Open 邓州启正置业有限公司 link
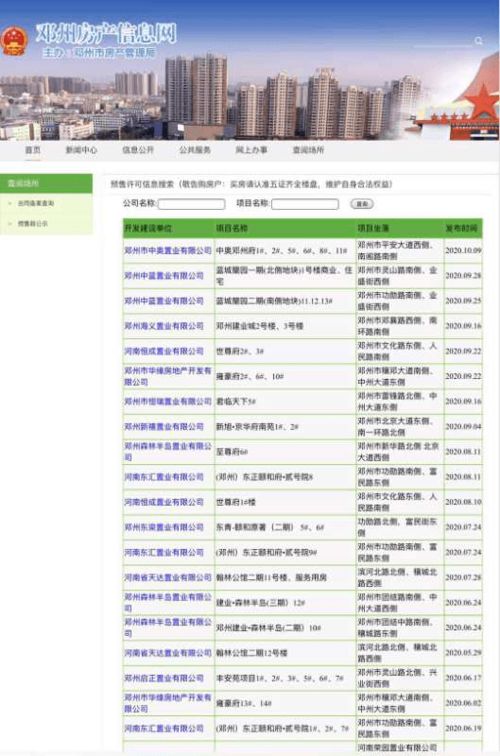Screen dimensions: 500x756 click(x=164, y=678)
